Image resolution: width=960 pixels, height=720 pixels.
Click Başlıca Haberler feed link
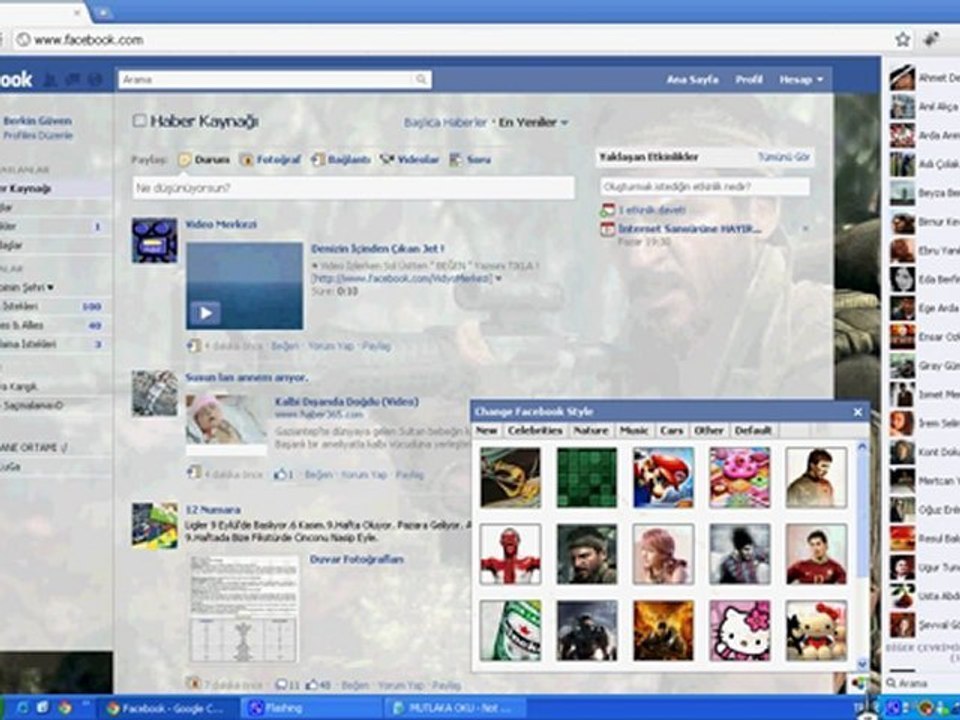point(446,122)
